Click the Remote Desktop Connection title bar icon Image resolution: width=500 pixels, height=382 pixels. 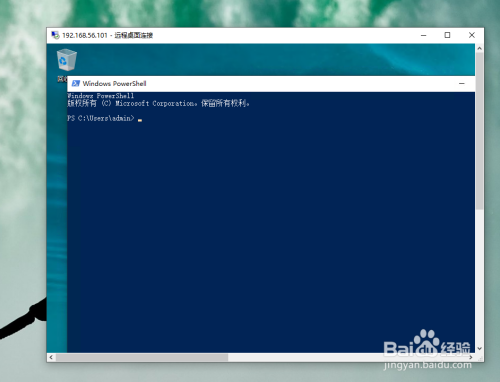click(55, 35)
